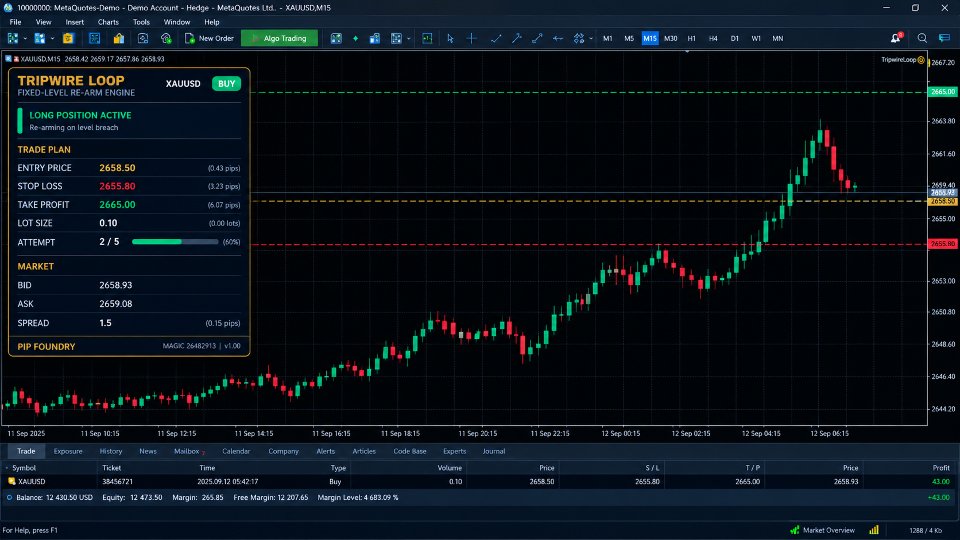Click the green-outlined chart toolbar icon
Screen dimensions: 960x540
click(427, 38)
